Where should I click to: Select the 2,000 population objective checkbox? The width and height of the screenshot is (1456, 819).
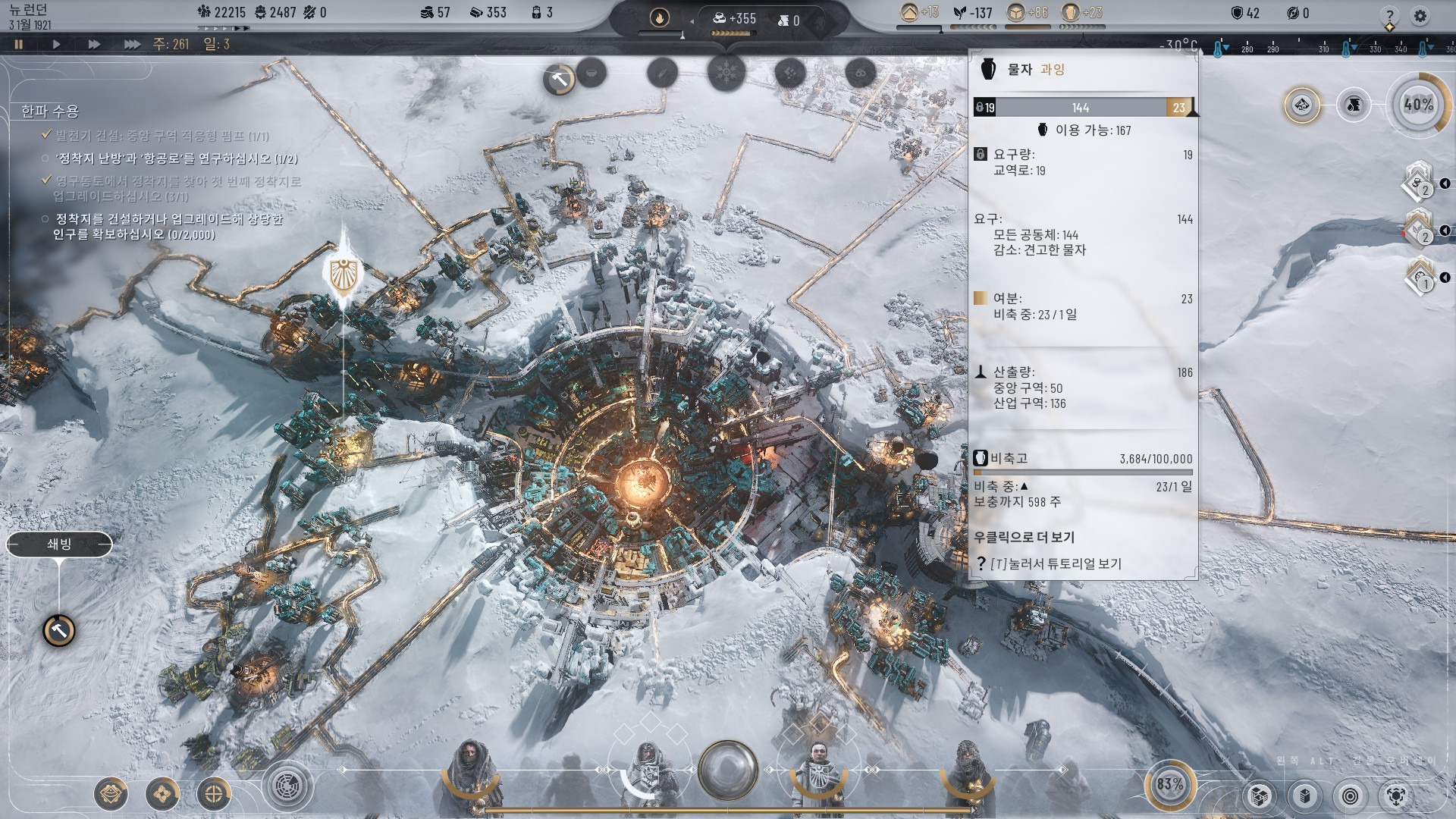45,219
